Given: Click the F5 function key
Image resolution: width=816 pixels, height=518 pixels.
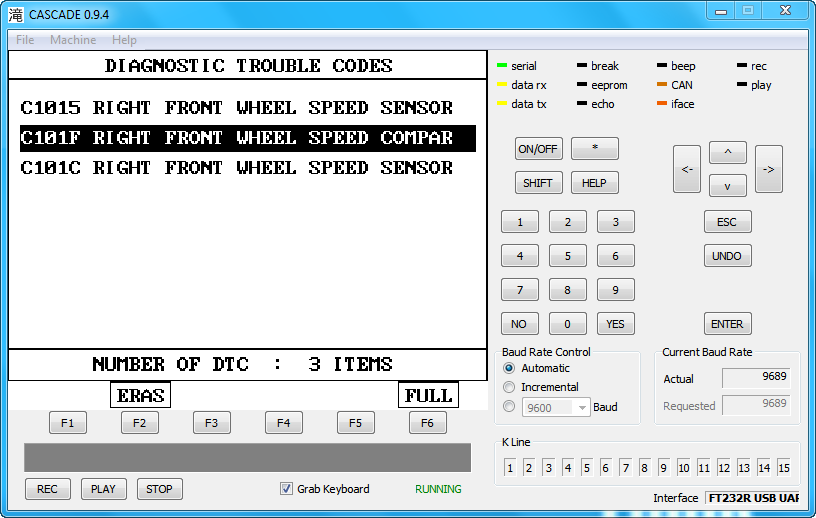Looking at the screenshot, I should tap(355, 423).
